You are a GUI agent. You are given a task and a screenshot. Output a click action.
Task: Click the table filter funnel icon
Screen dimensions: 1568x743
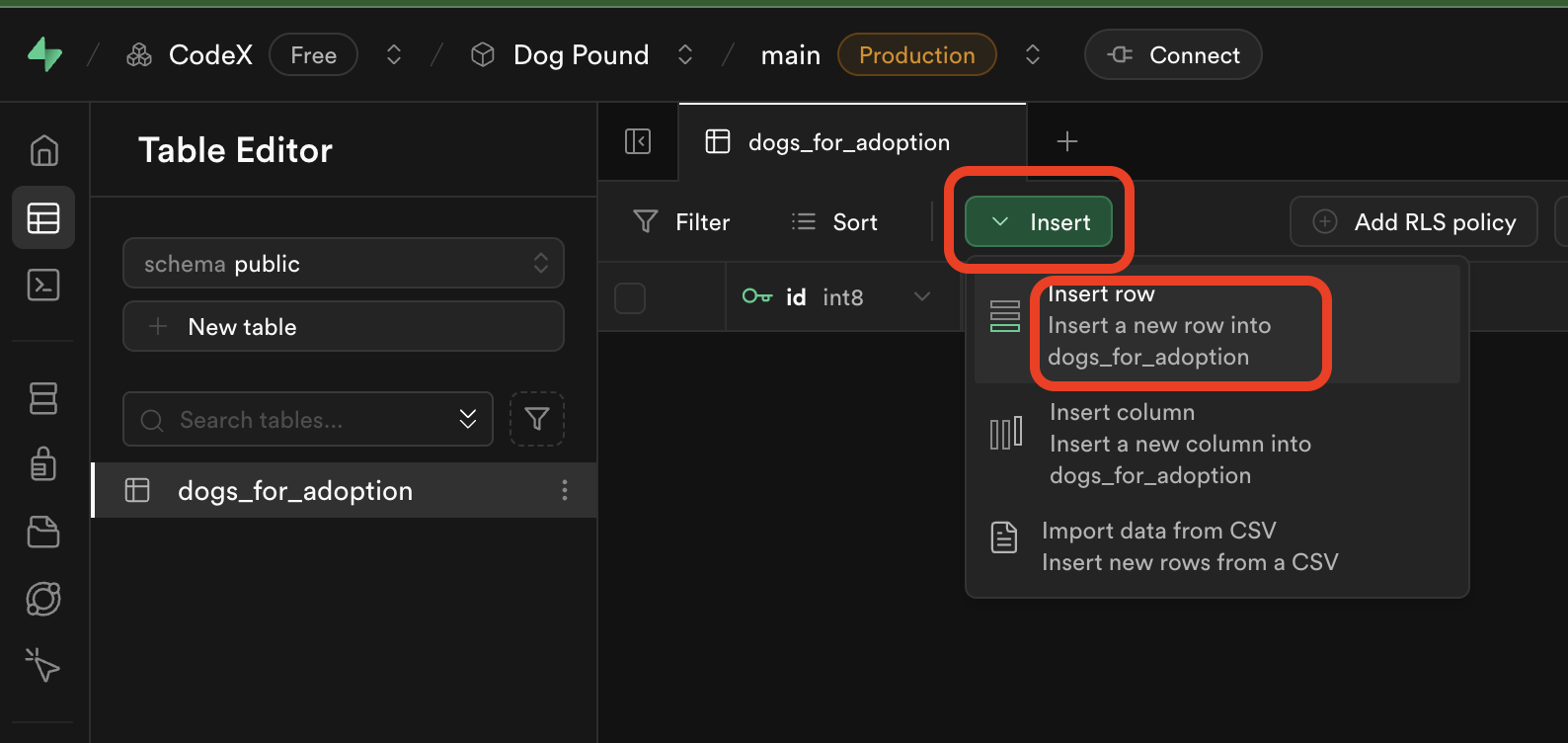point(536,419)
